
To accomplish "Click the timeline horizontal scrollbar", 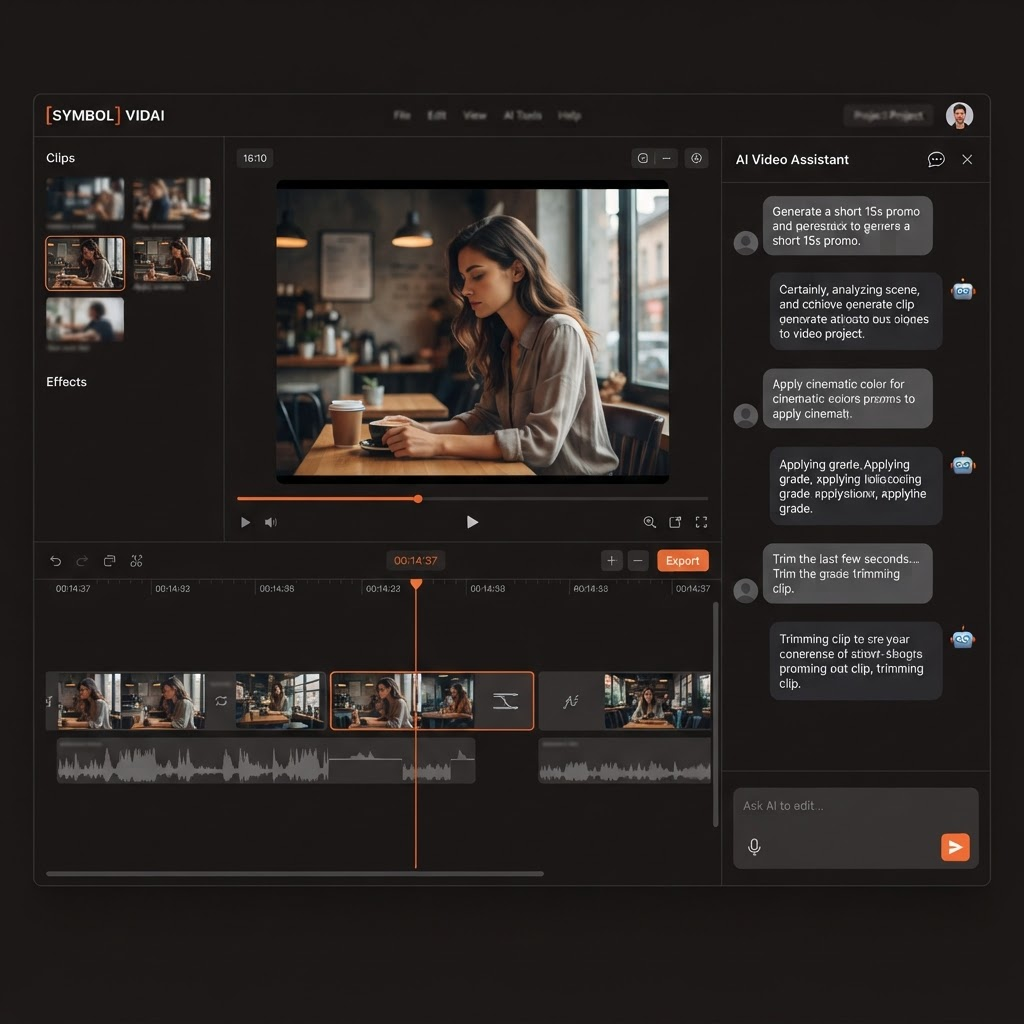I will [x=295, y=873].
